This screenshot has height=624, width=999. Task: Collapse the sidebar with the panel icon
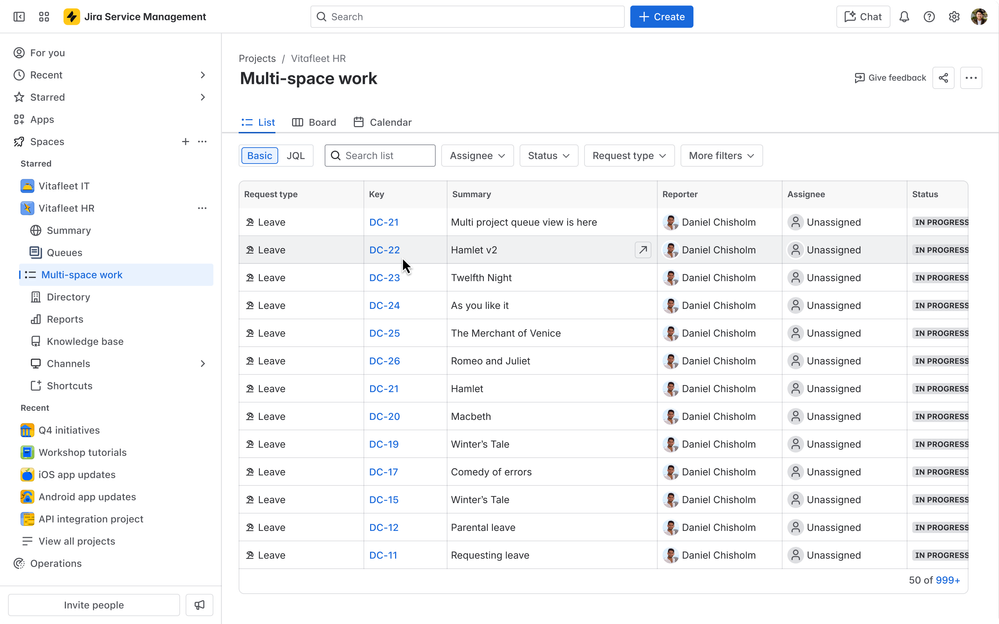[x=19, y=17]
